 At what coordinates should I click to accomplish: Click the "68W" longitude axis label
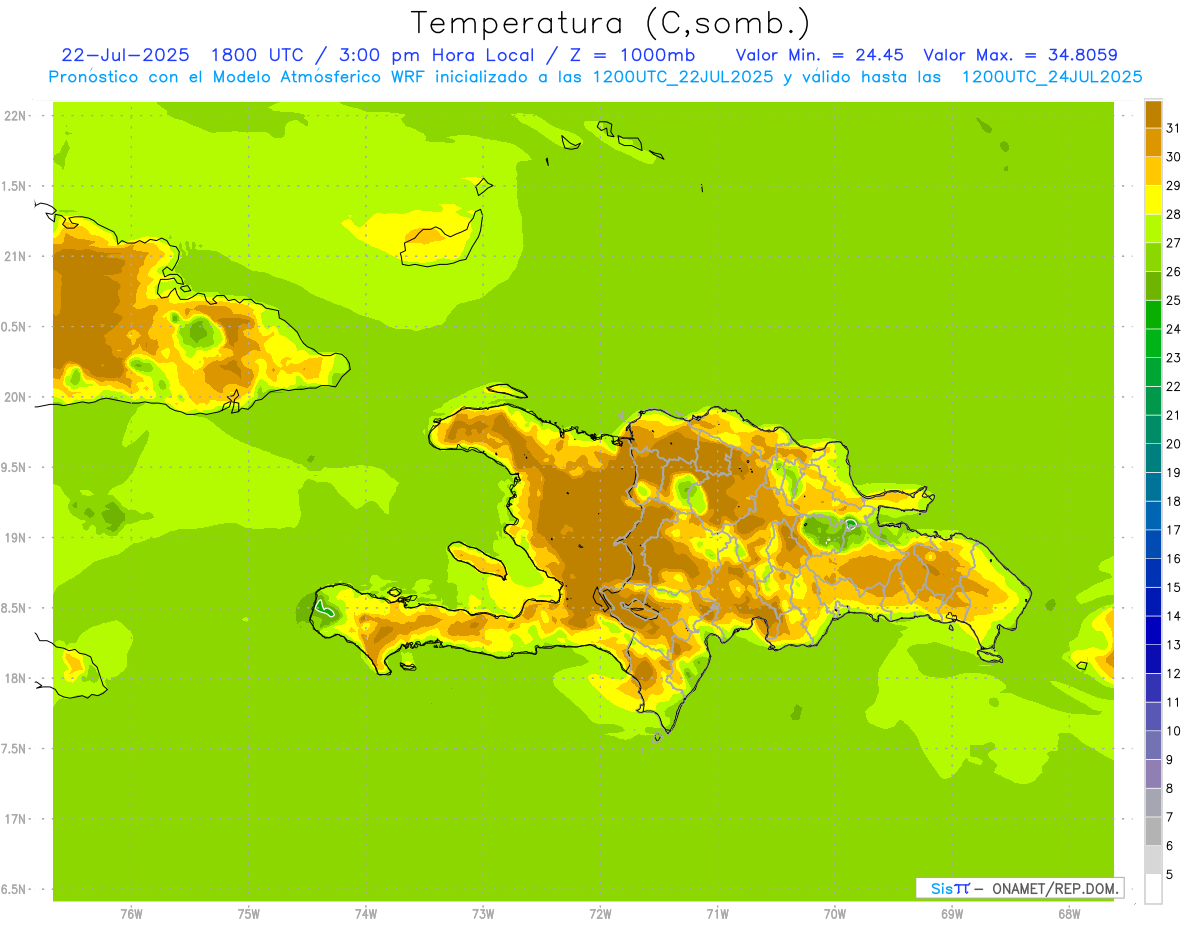[1069, 913]
